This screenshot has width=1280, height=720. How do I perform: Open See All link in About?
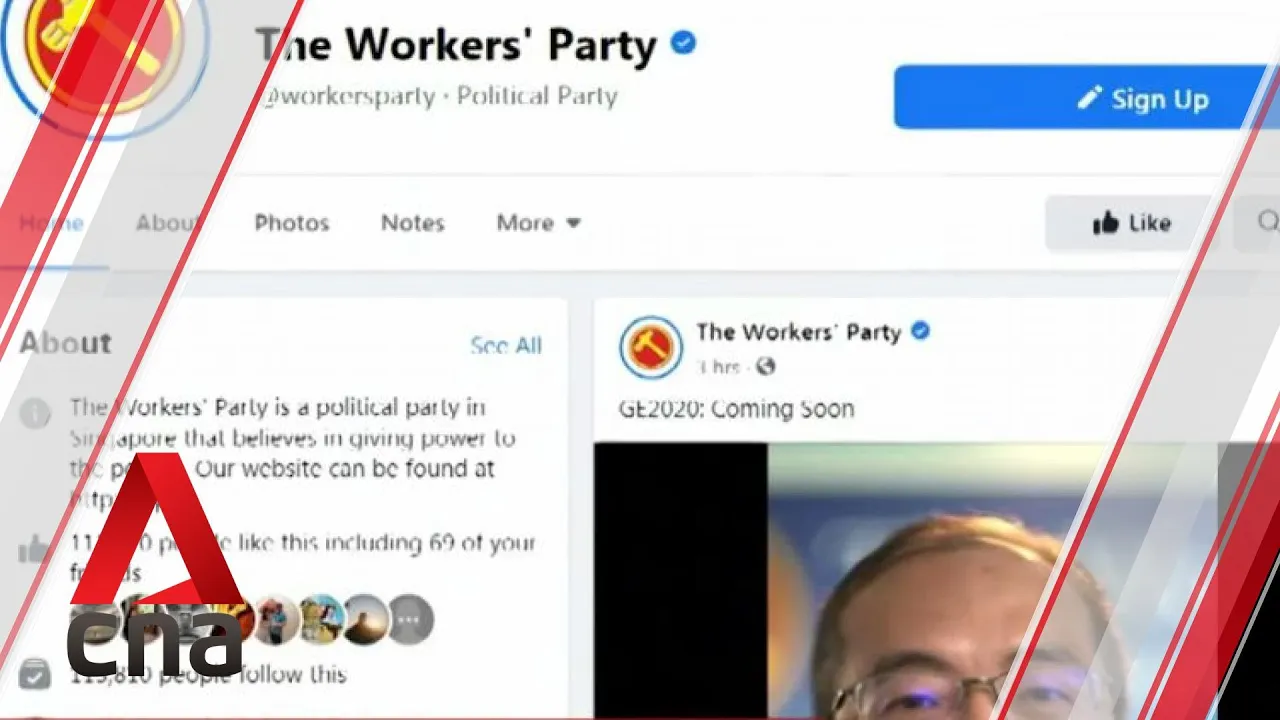[506, 346]
